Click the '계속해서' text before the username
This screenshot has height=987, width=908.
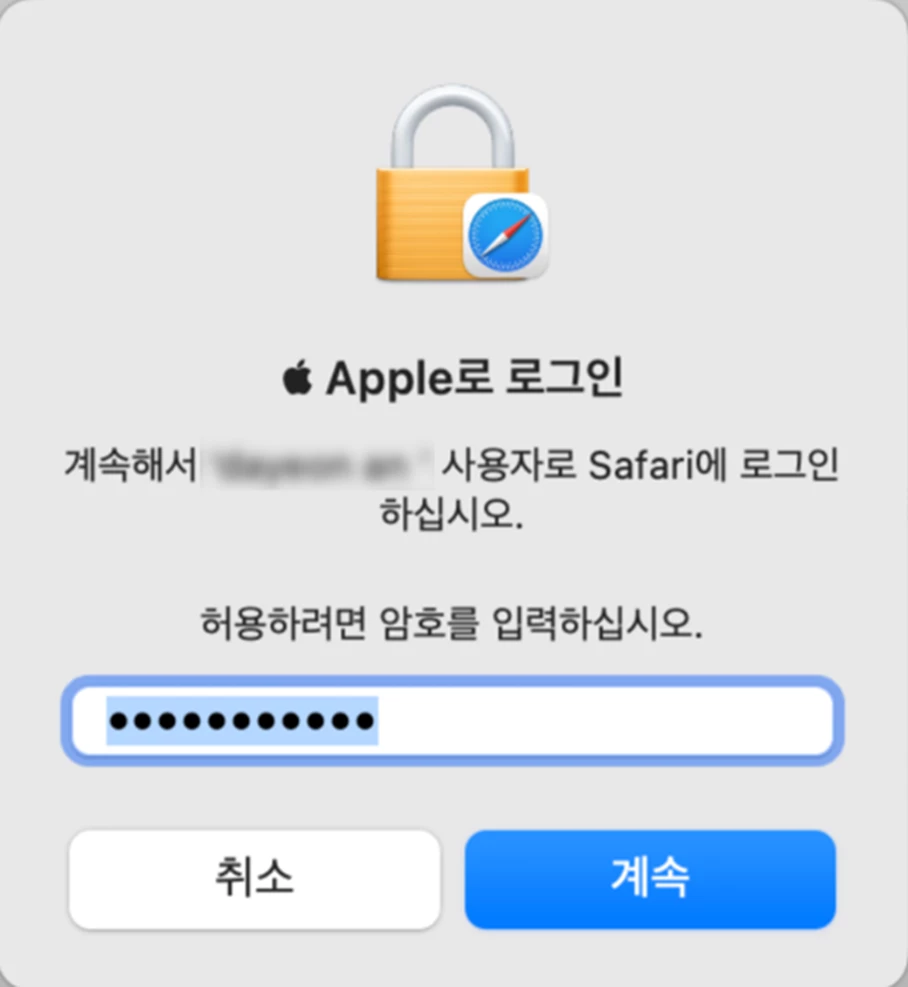130,466
